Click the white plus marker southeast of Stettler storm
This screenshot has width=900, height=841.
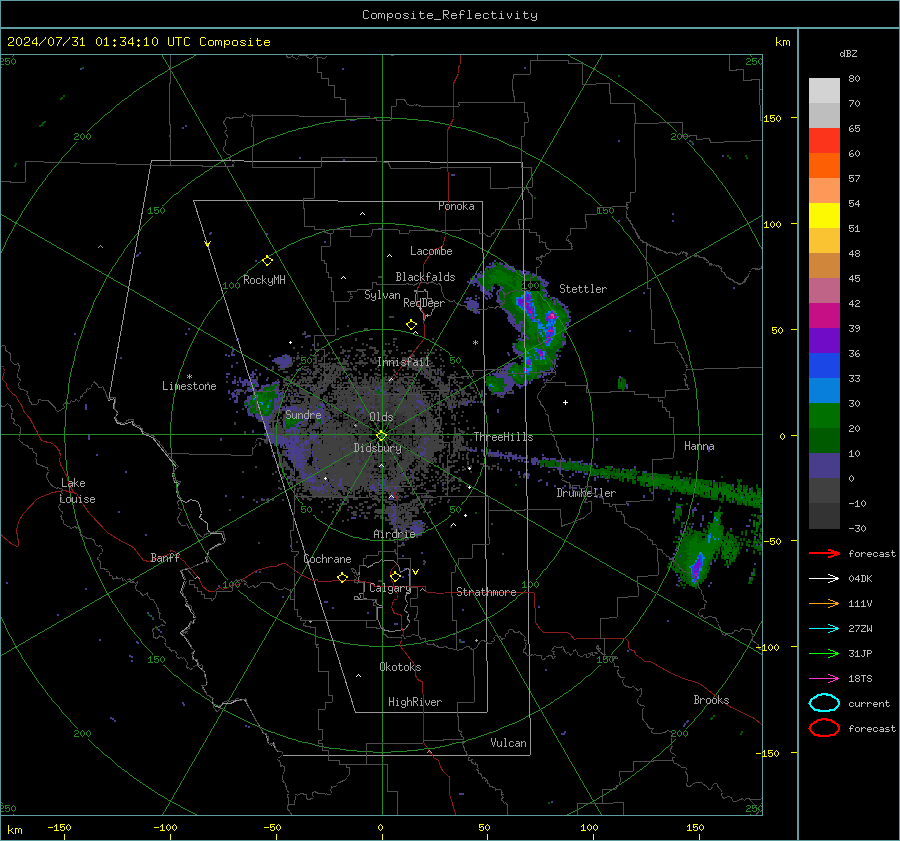point(565,402)
